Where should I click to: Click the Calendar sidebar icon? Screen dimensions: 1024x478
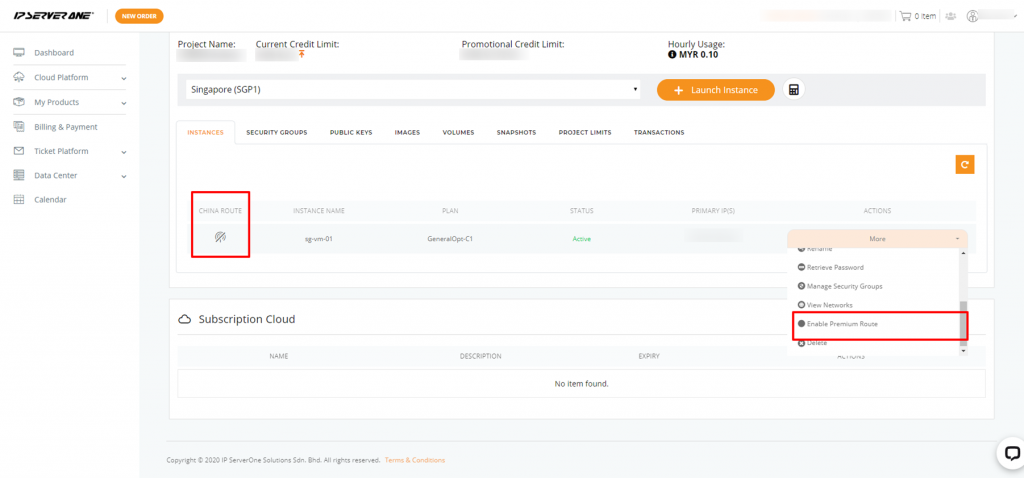pyautogui.click(x=19, y=199)
